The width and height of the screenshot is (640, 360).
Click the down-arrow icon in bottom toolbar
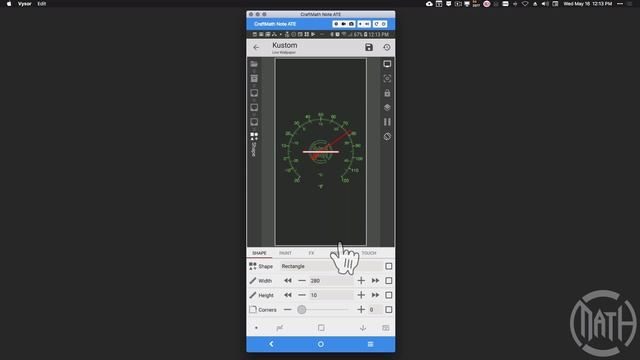pyautogui.click(x=363, y=328)
